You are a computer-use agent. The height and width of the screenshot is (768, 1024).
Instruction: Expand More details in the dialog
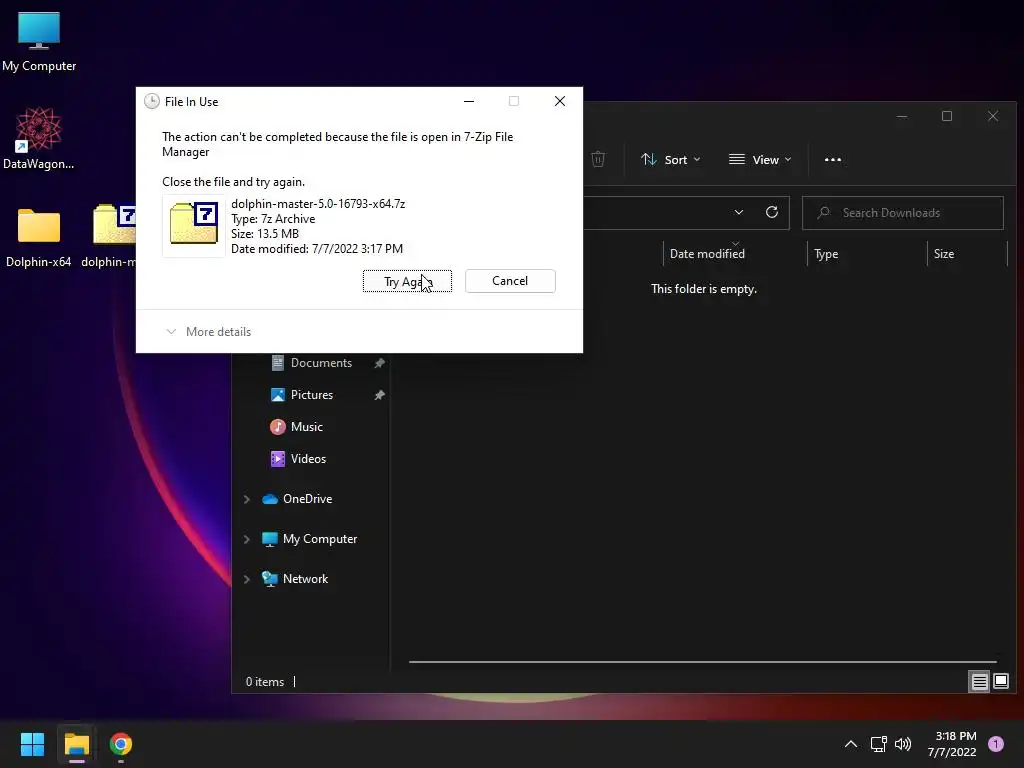pyautogui.click(x=209, y=332)
